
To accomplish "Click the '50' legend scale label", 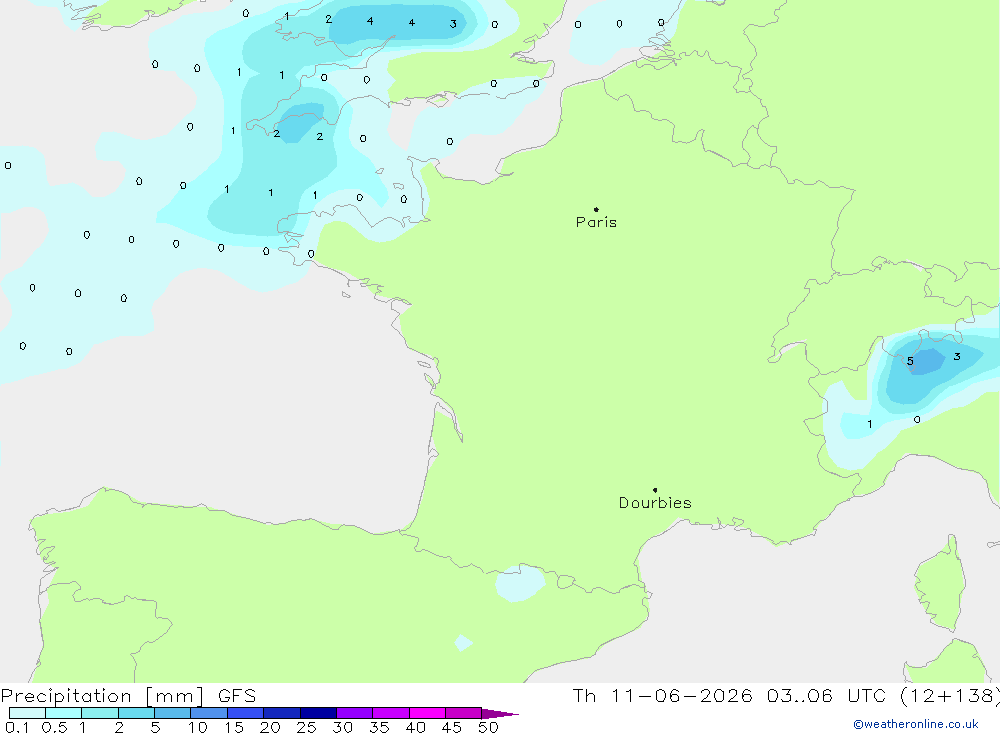I will point(488,727).
